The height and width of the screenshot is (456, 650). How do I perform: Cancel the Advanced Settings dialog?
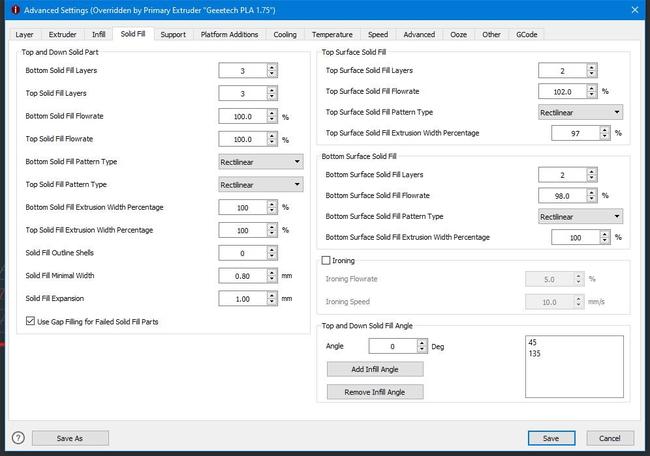pyautogui.click(x=610, y=438)
